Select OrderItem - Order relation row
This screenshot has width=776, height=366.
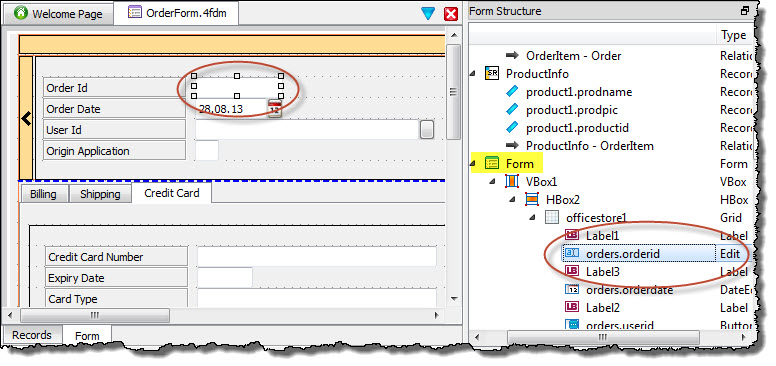click(573, 56)
